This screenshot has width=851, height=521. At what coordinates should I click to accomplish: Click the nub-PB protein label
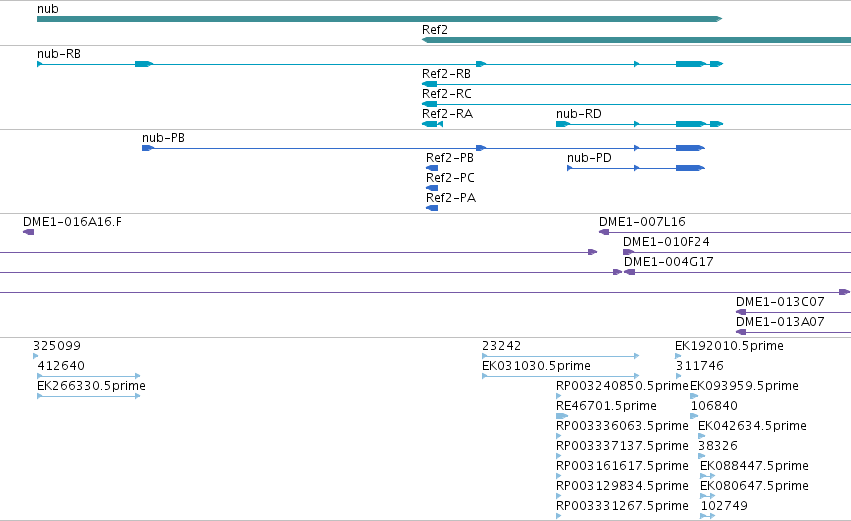pos(163,138)
